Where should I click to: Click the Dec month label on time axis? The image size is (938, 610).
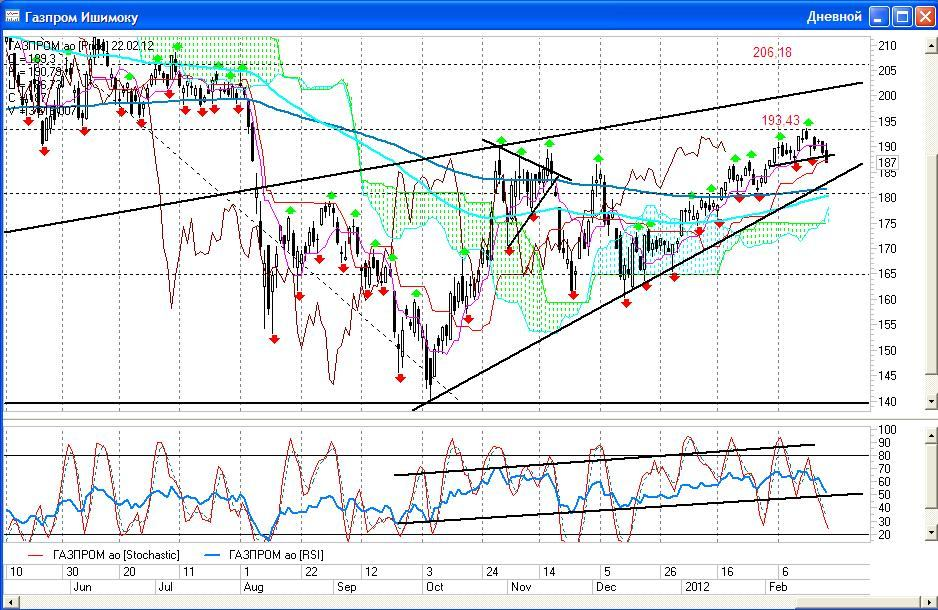[x=606, y=587]
